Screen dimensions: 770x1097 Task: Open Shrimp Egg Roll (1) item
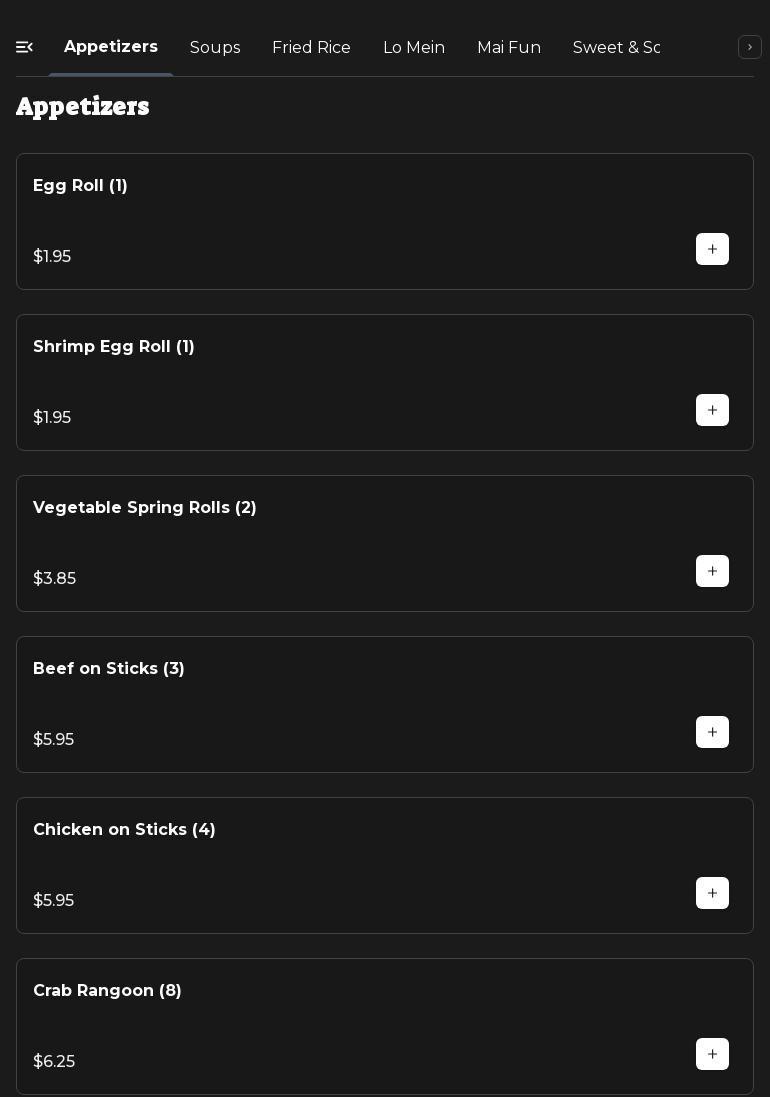(114, 347)
